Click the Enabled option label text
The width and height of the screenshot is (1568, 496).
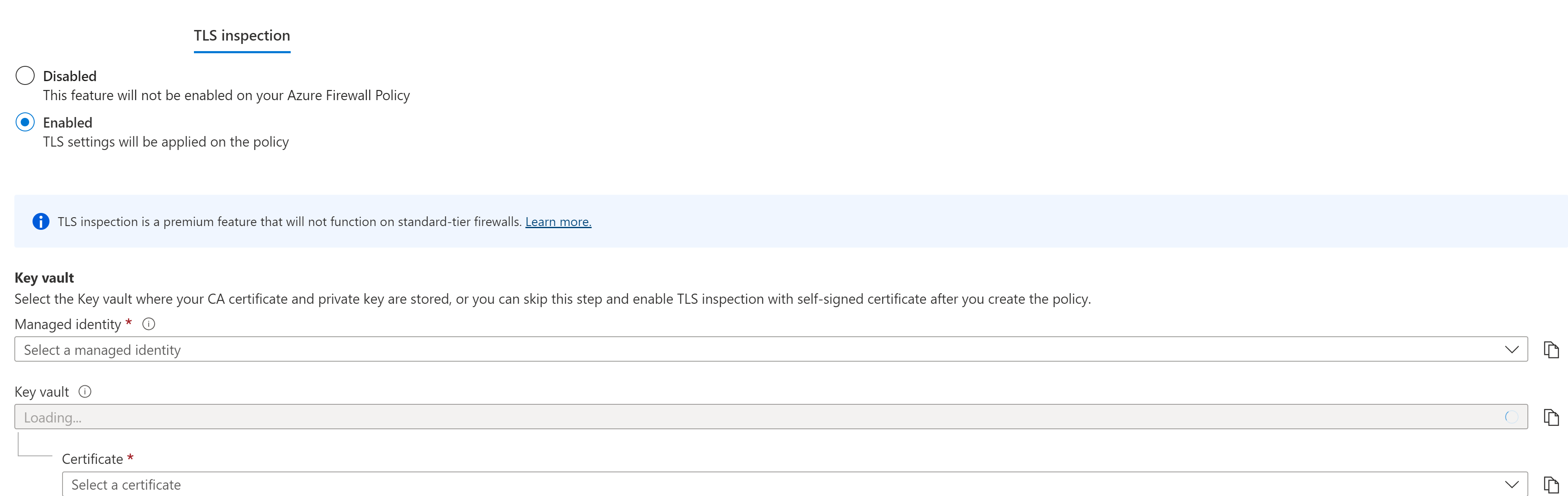click(68, 123)
